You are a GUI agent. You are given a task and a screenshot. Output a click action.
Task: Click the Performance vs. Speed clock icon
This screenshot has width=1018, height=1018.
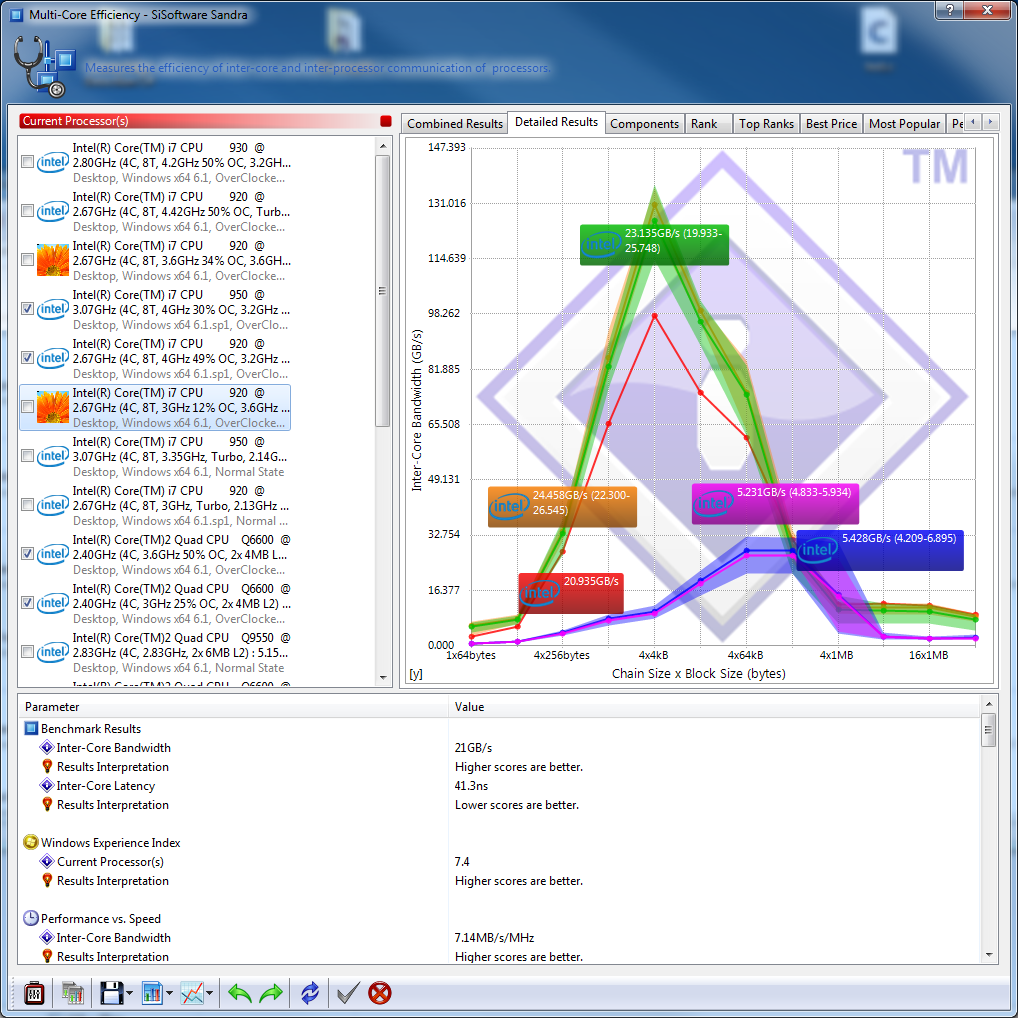pyautogui.click(x=31, y=918)
